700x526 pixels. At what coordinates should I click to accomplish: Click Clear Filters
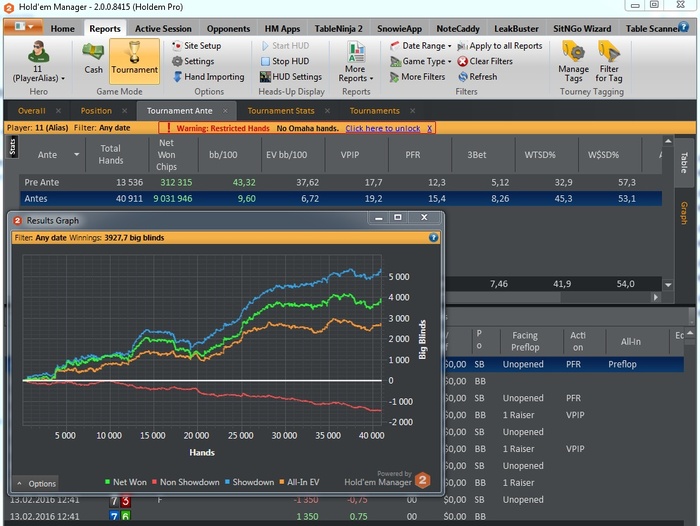coord(485,61)
